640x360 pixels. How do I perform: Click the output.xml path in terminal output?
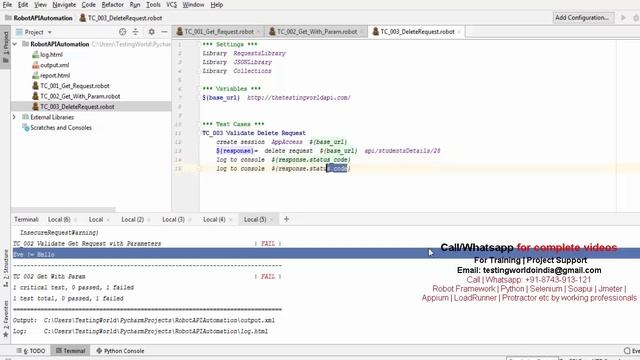click(159, 320)
